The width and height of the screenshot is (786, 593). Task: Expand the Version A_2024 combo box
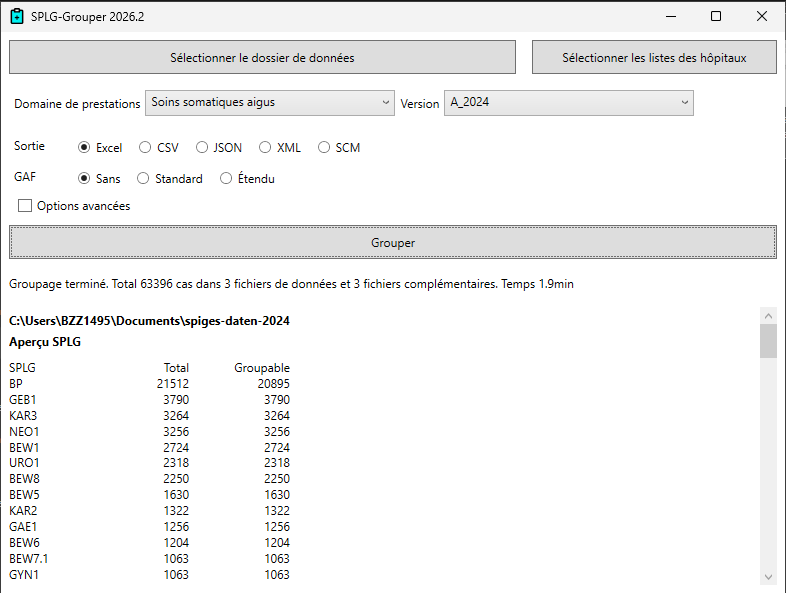(x=568, y=103)
